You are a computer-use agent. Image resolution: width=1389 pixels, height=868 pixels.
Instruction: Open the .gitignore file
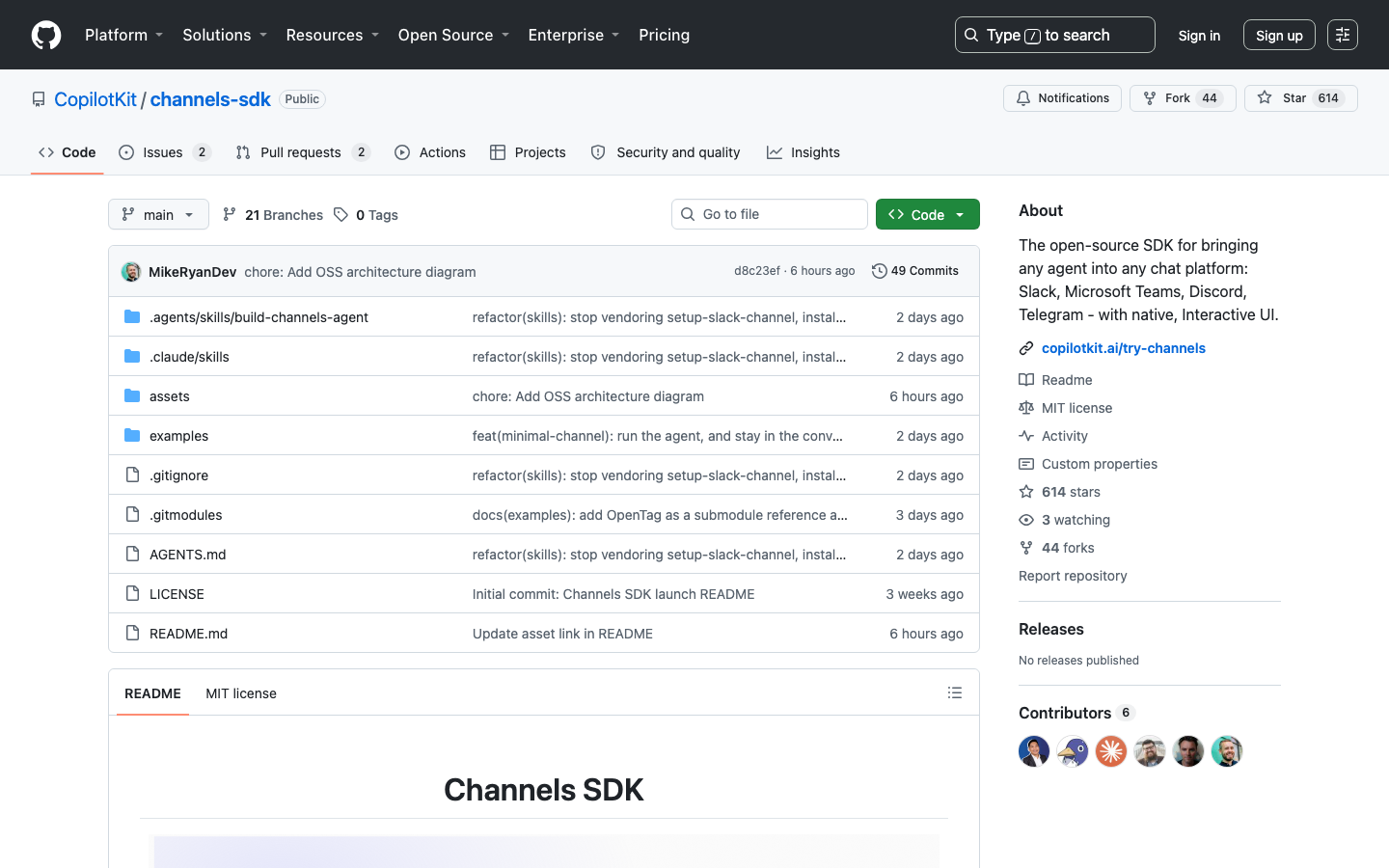[178, 475]
